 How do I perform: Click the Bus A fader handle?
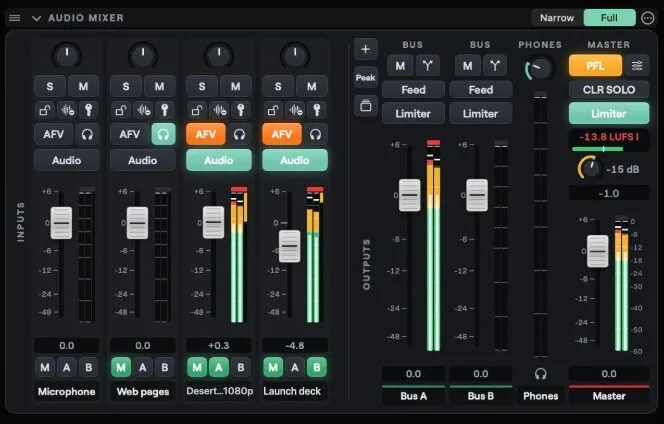coord(410,195)
